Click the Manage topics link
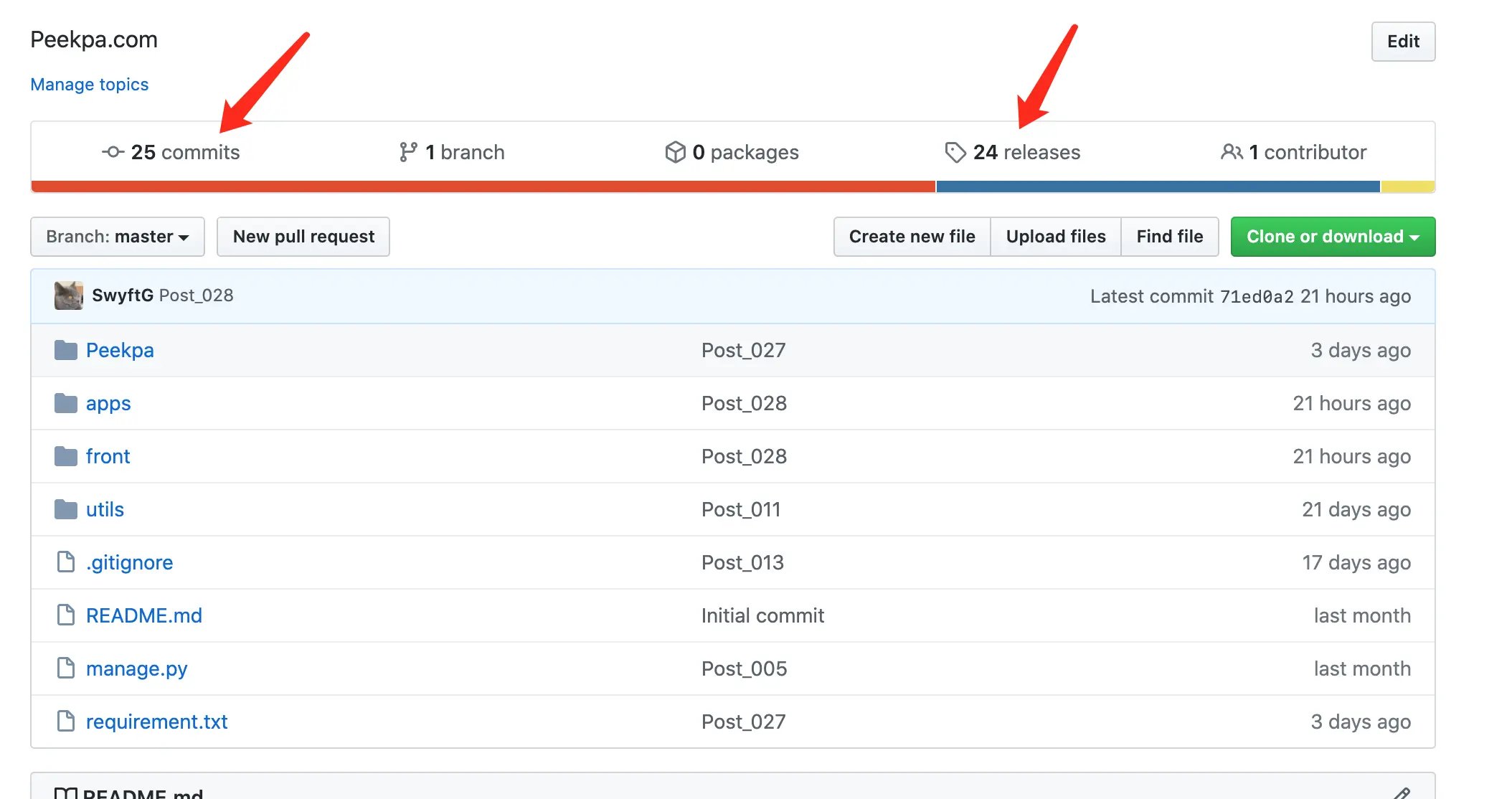The height and width of the screenshot is (799, 1512). [x=90, y=85]
